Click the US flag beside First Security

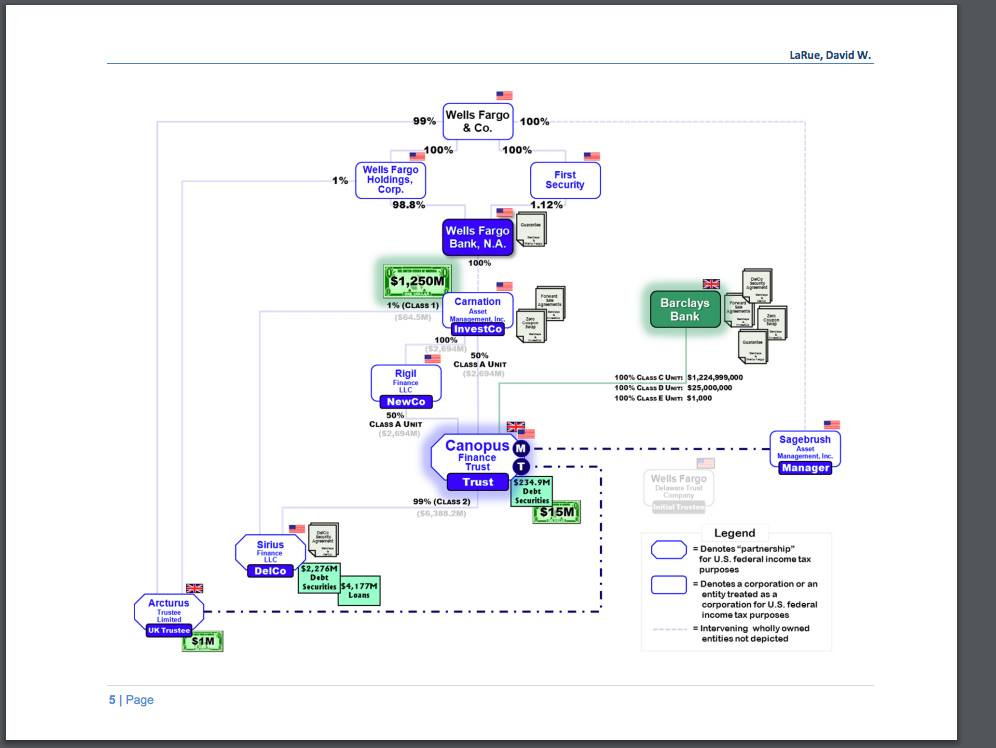point(592,156)
